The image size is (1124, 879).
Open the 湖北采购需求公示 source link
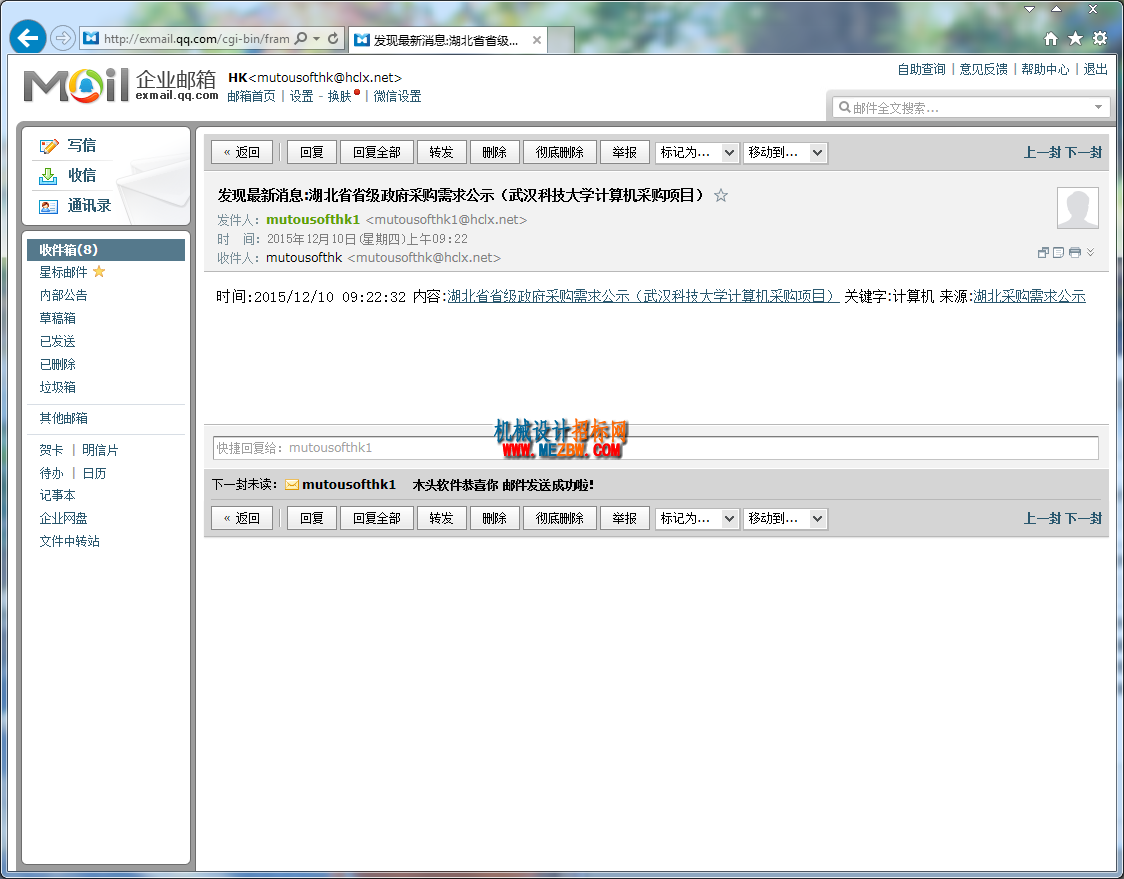1029,296
